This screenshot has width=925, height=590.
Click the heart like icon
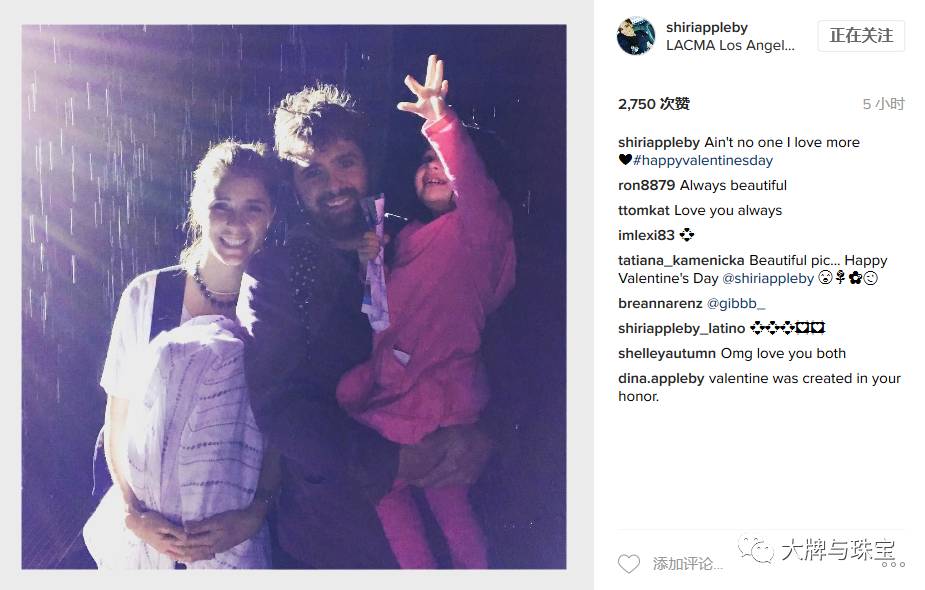click(x=628, y=564)
